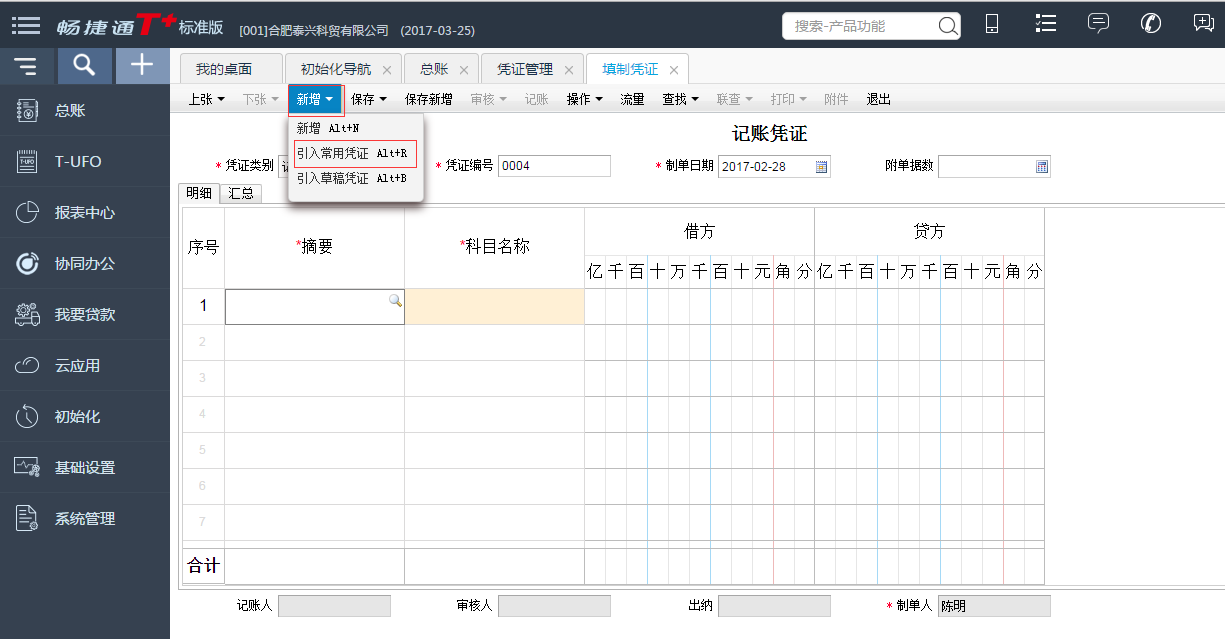Click the mobile phone icon in header
Image resolution: width=1225 pixels, height=639 pixels.
992,25
